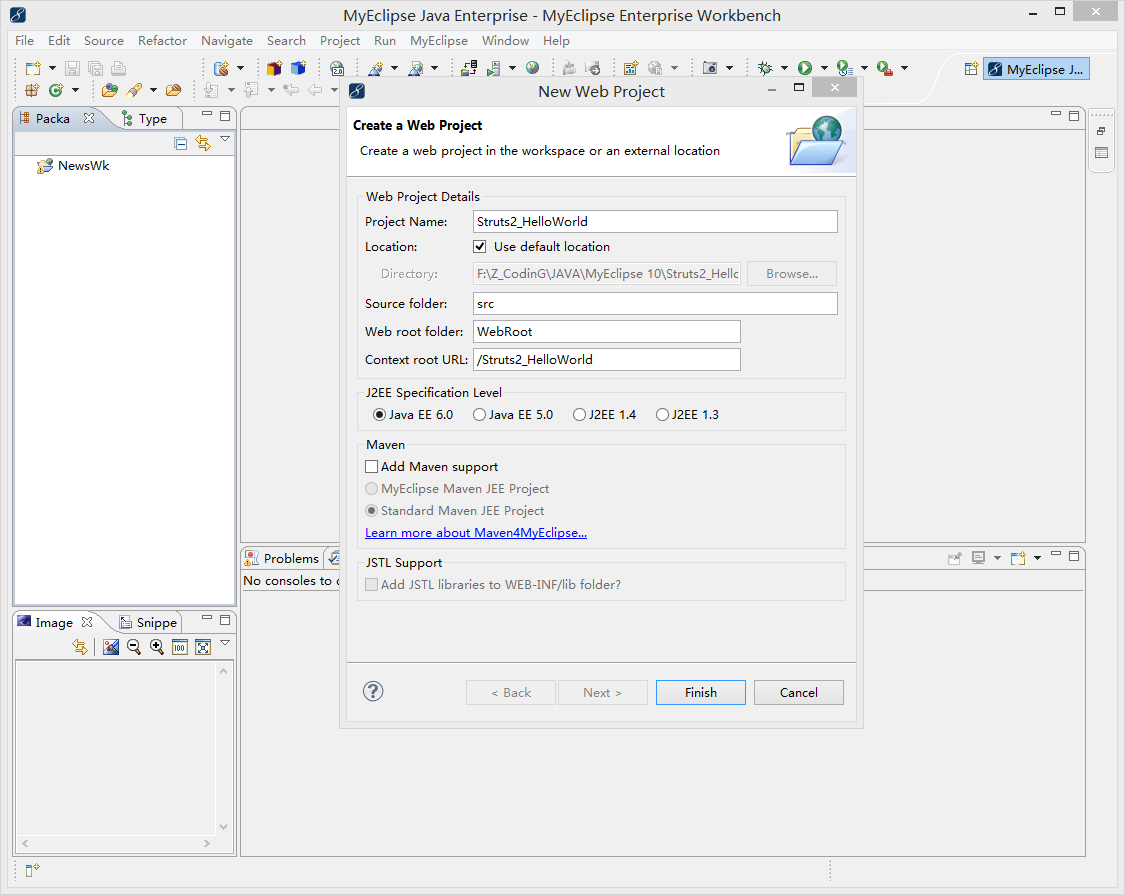Screen dimensions: 1125x895
Task: Open dropdown arrow beside the Run icon
Action: [x=824, y=68]
